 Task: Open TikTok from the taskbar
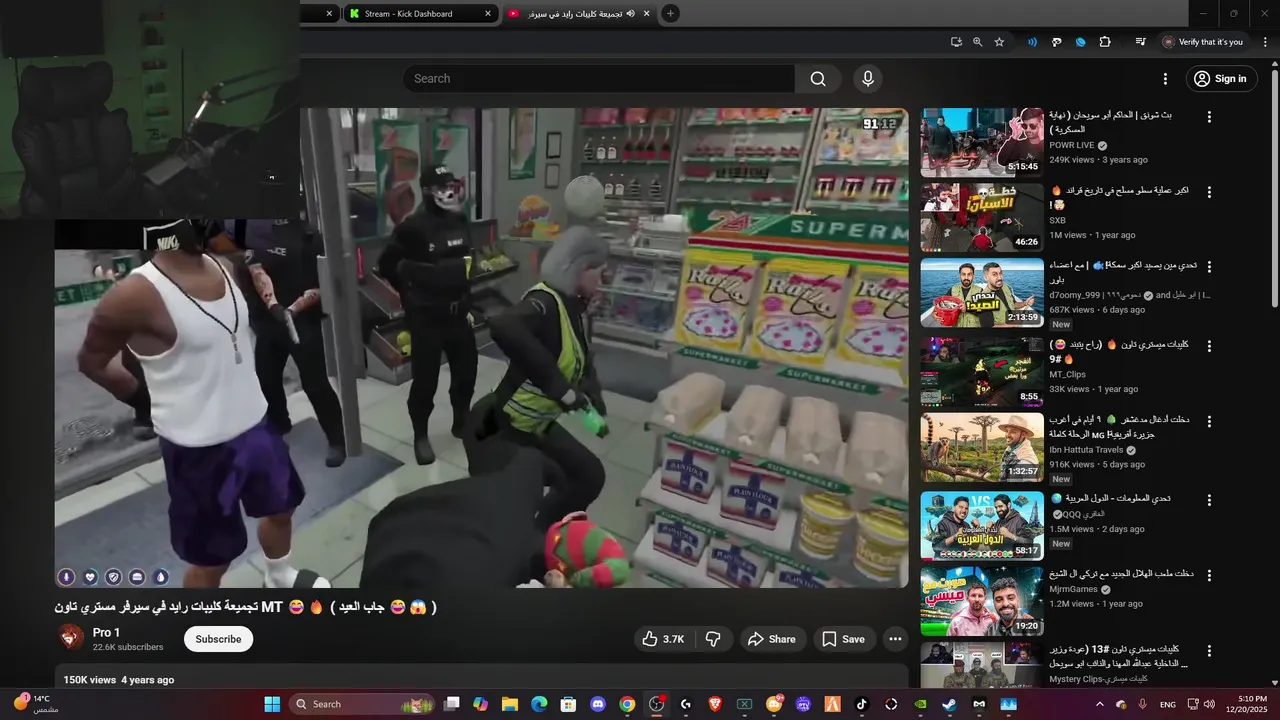861,704
